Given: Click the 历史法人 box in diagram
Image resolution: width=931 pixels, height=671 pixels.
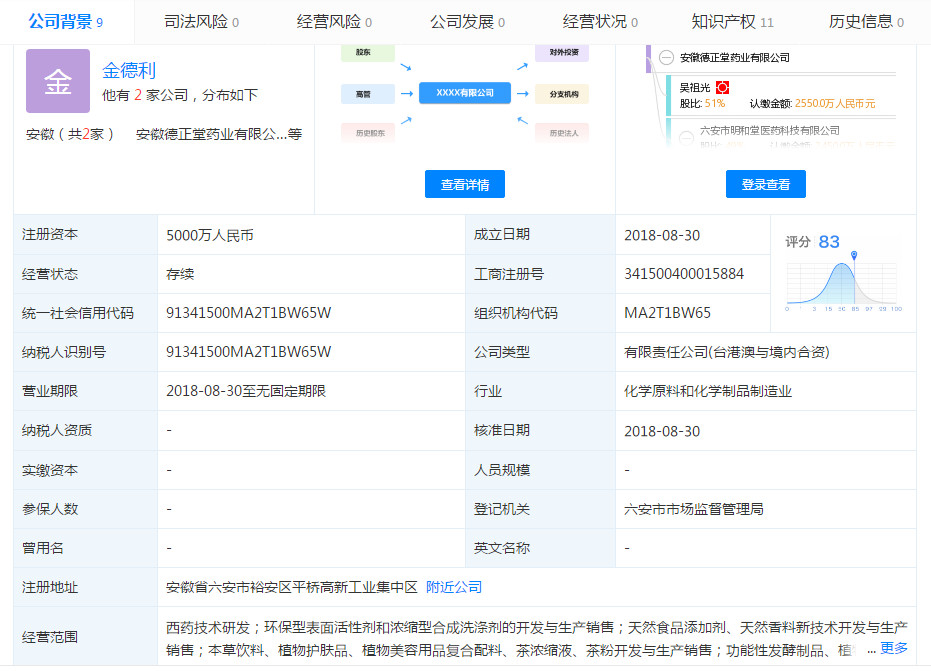Looking at the screenshot, I should click(562, 132).
